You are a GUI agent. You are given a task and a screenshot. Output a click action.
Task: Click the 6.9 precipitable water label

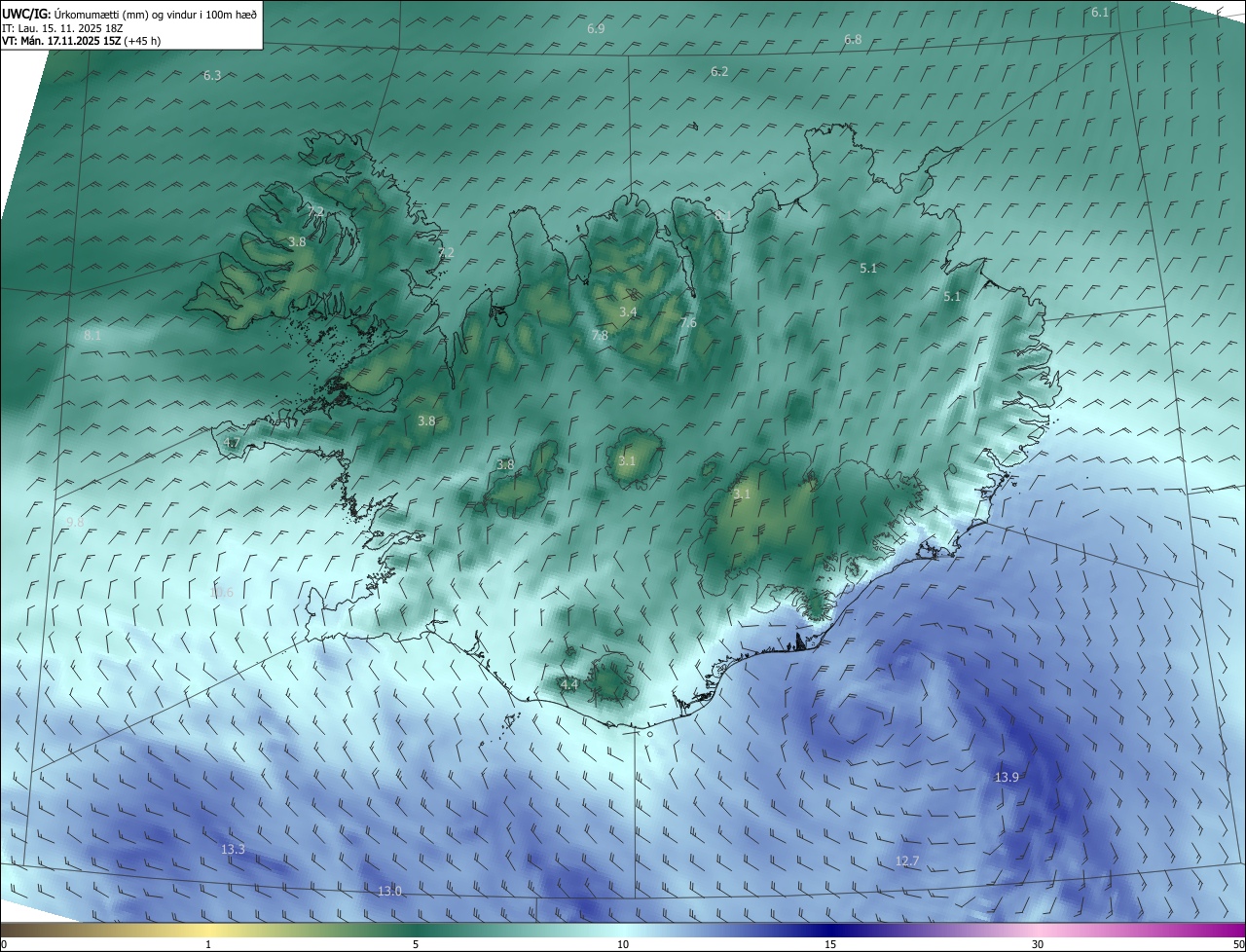(x=596, y=29)
